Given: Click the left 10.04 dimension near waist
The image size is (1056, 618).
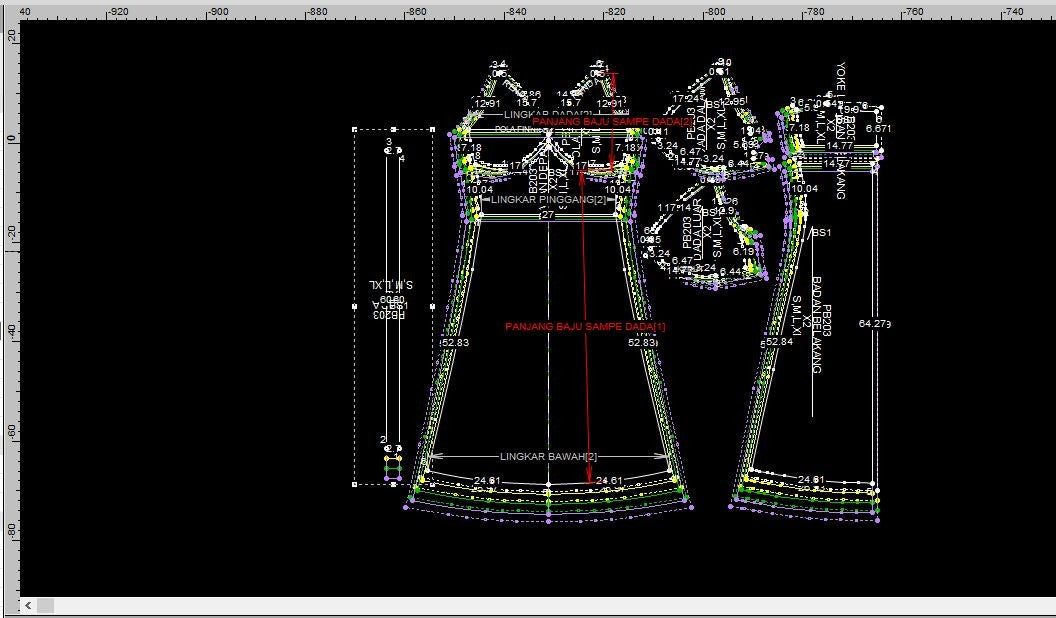Looking at the screenshot, I should click(480, 189).
